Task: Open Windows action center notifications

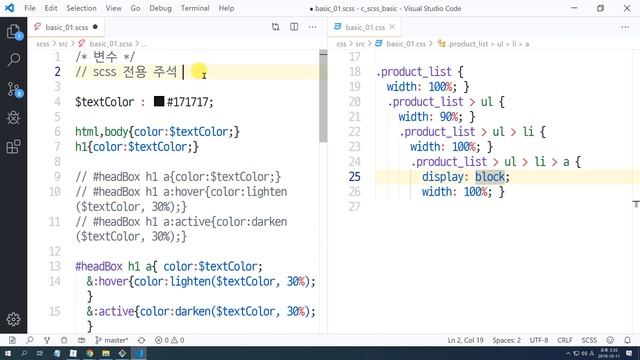Action: (629, 353)
